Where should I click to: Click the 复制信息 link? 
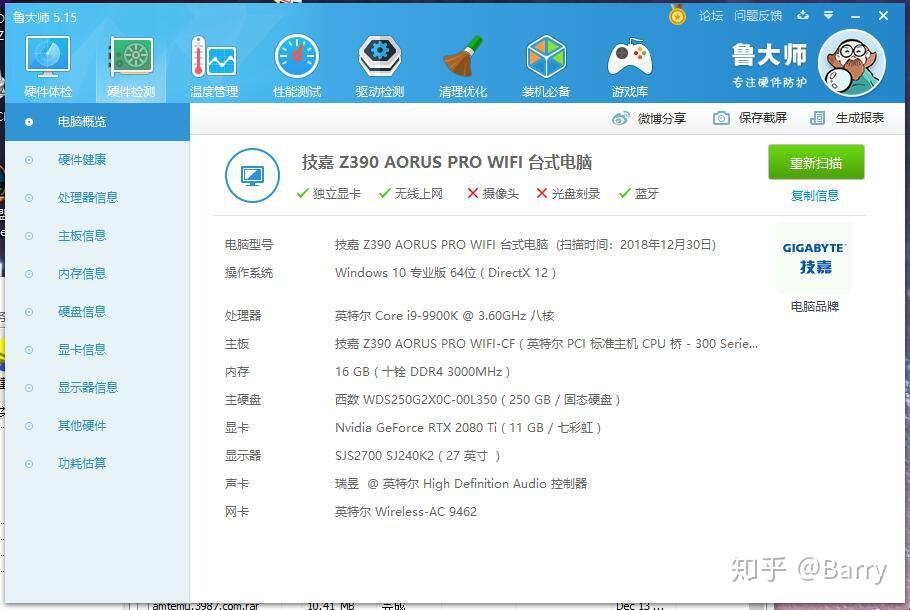pyautogui.click(x=815, y=196)
